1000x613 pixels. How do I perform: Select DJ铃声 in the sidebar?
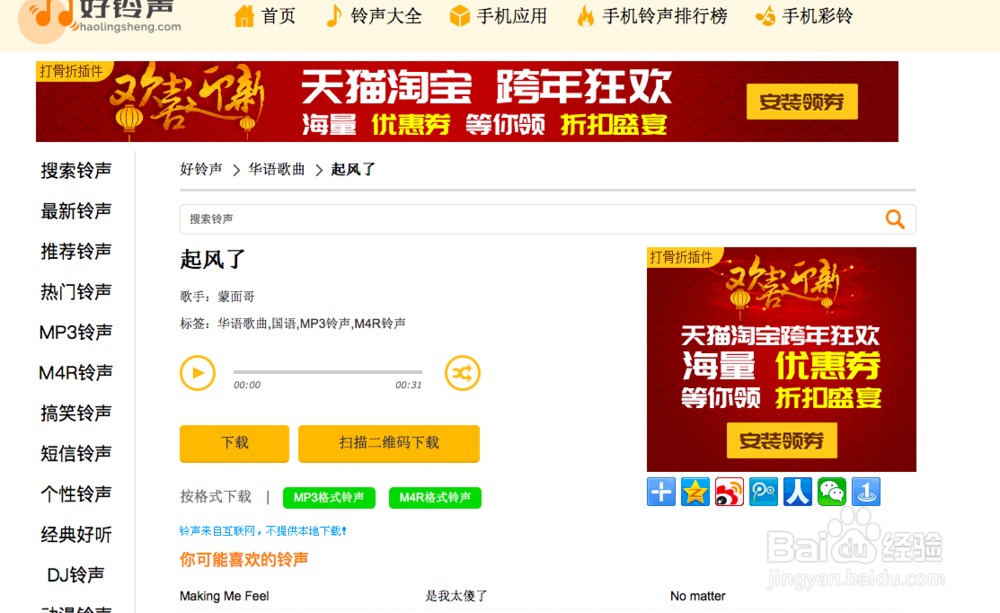76,575
